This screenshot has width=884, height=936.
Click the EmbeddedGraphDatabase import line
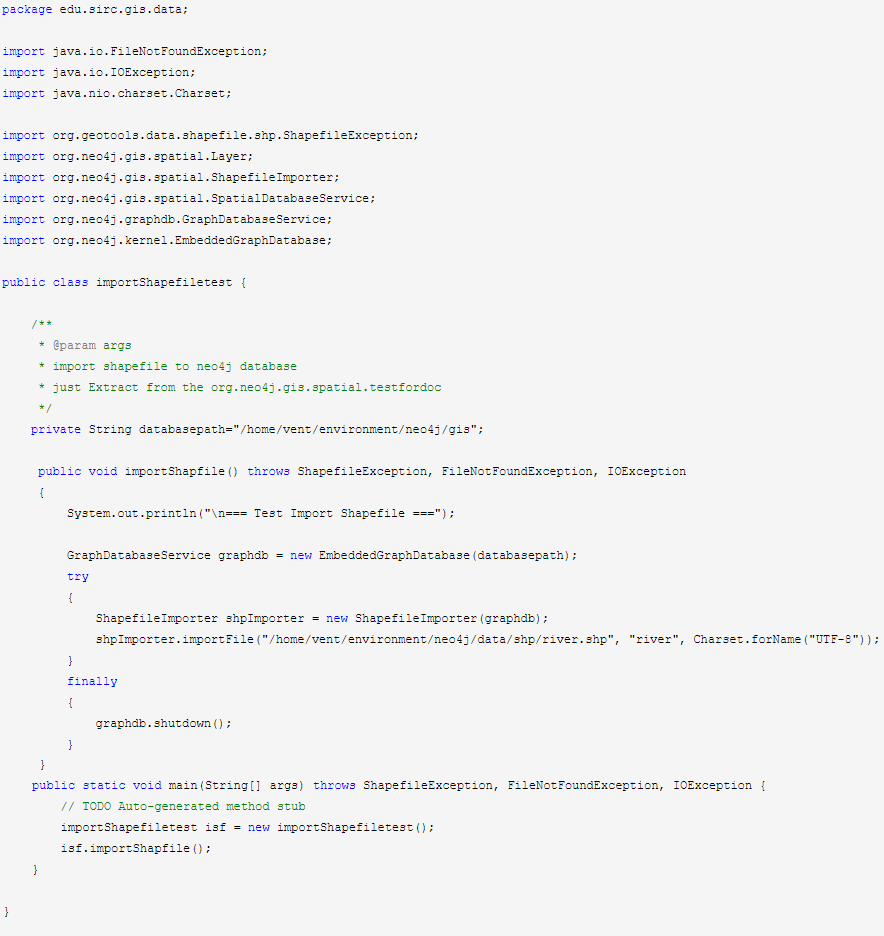[167, 240]
